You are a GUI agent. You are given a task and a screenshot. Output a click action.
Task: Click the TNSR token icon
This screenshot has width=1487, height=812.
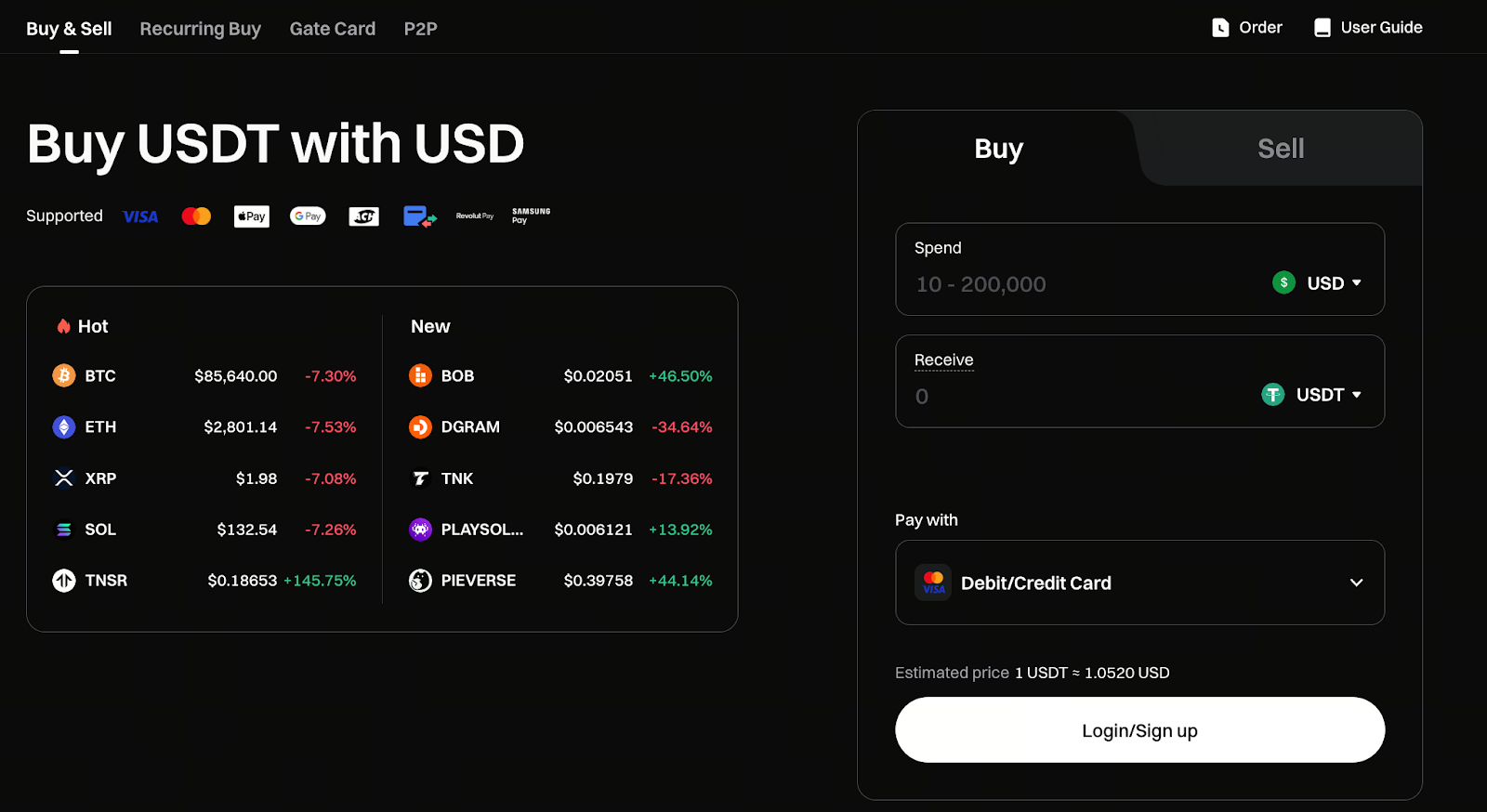click(63, 581)
